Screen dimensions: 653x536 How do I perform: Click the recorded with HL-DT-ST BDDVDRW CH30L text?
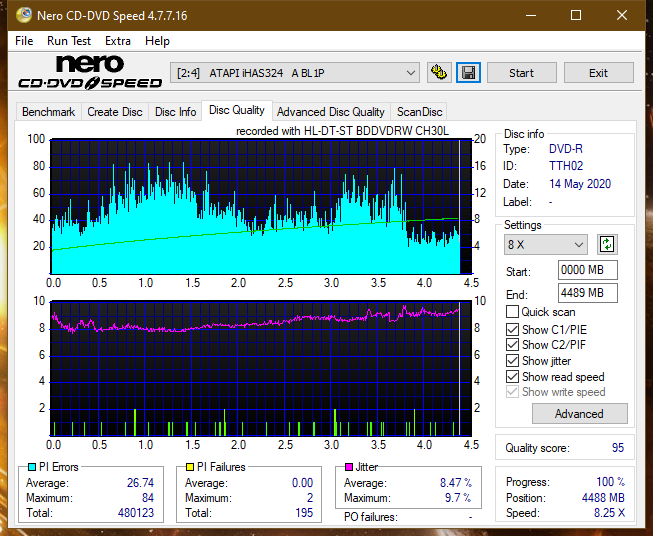point(342,131)
